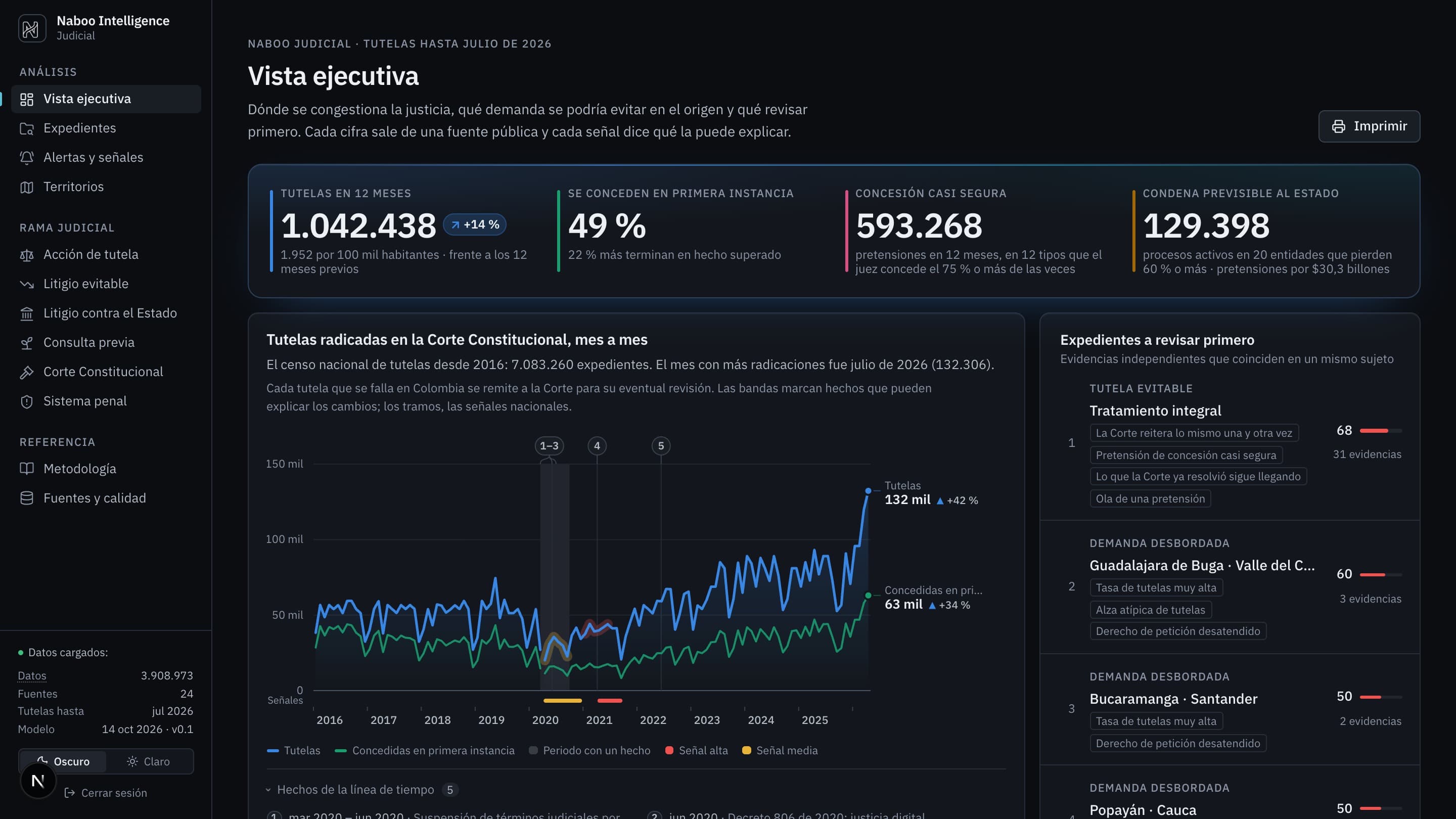The width and height of the screenshot is (1456, 819).
Task: Toggle Señal alta legend item
Action: (696, 751)
